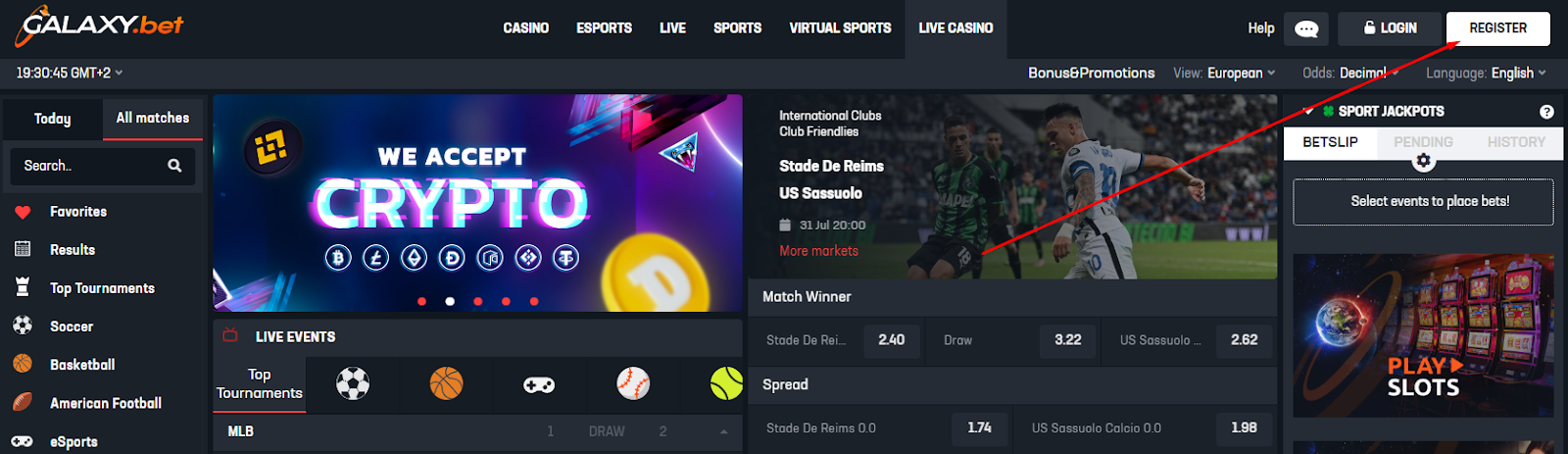Select the baseball icon in Live Events

pos(633,383)
